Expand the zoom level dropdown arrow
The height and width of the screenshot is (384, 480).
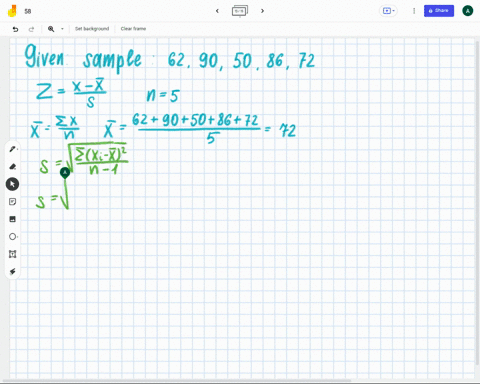[62, 29]
